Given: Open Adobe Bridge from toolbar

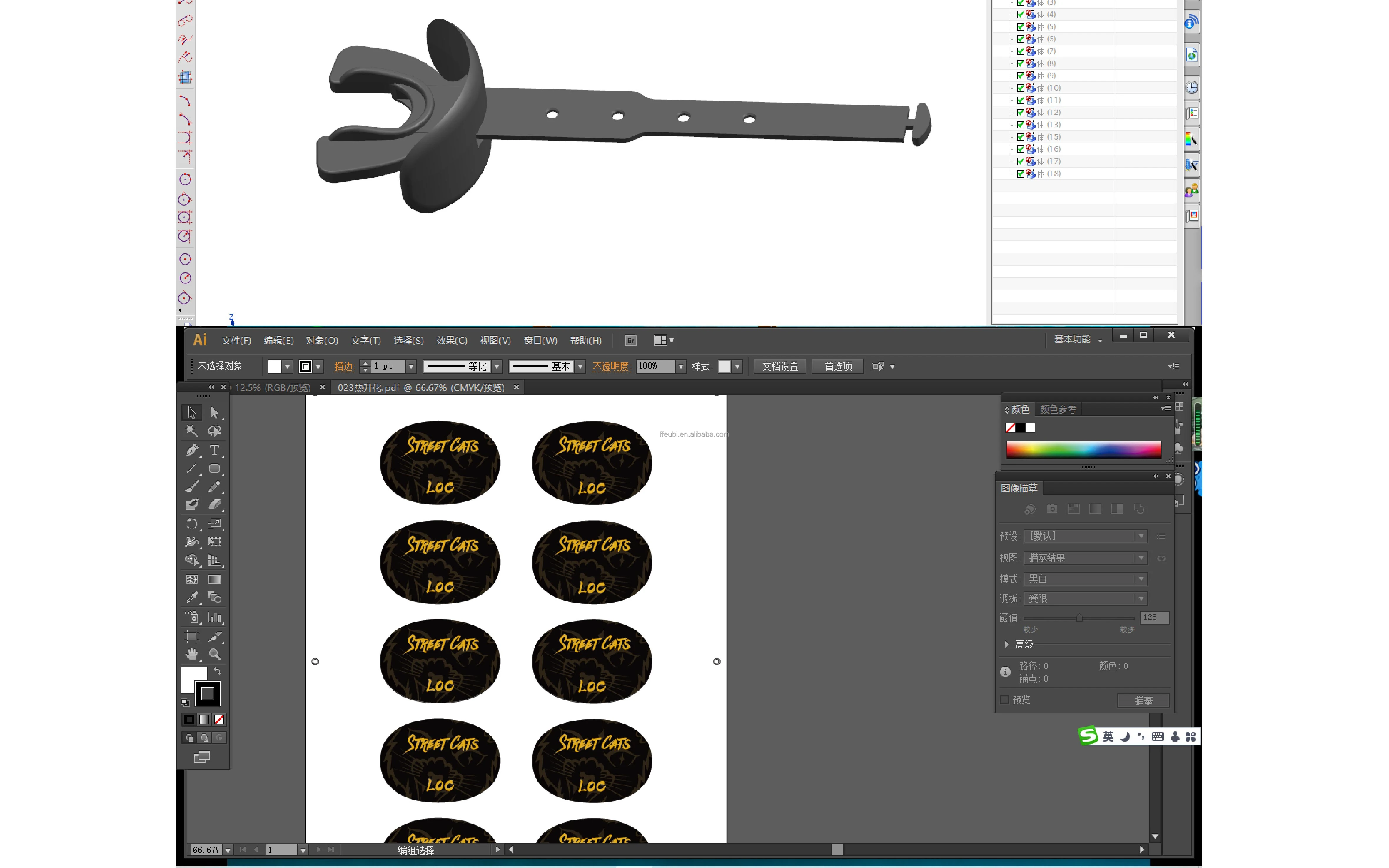Looking at the screenshot, I should click(x=630, y=340).
